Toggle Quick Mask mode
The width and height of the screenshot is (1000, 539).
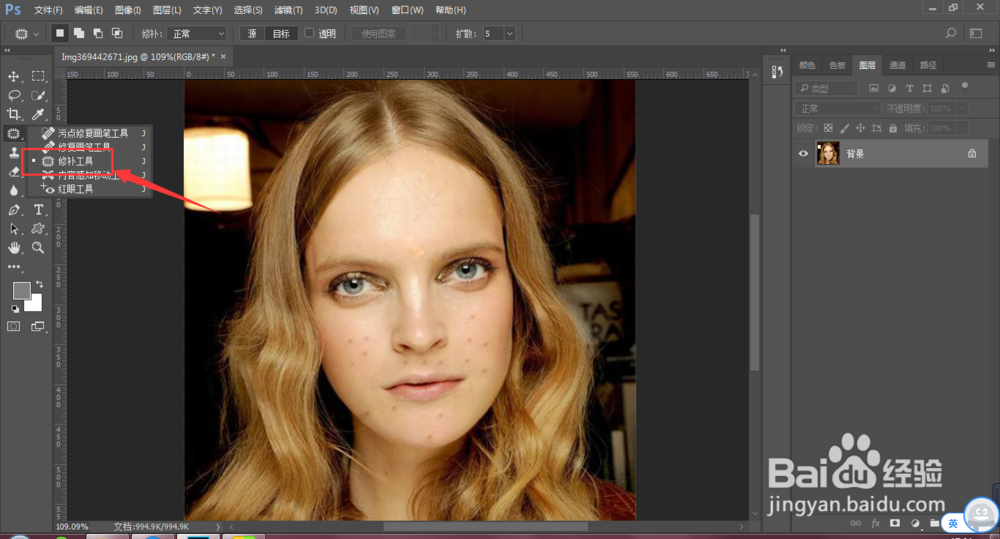point(13,327)
